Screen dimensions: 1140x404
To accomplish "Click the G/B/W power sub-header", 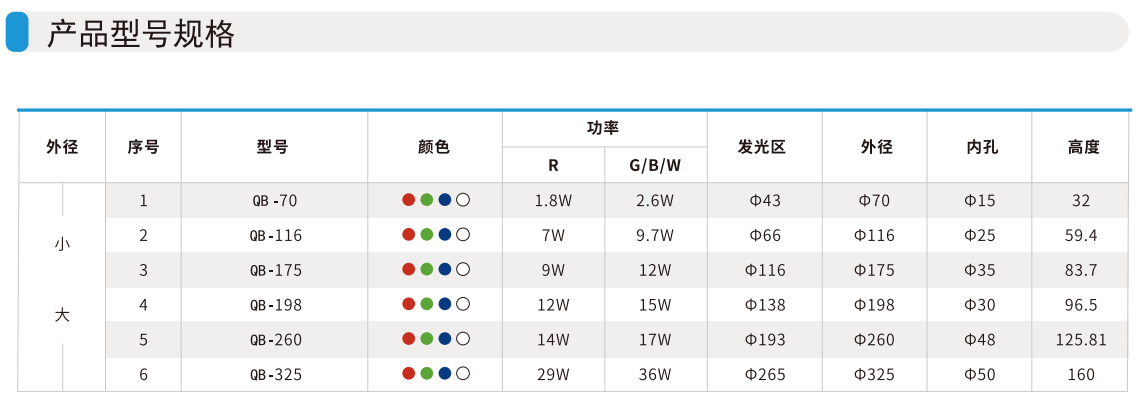I will click(655, 165).
